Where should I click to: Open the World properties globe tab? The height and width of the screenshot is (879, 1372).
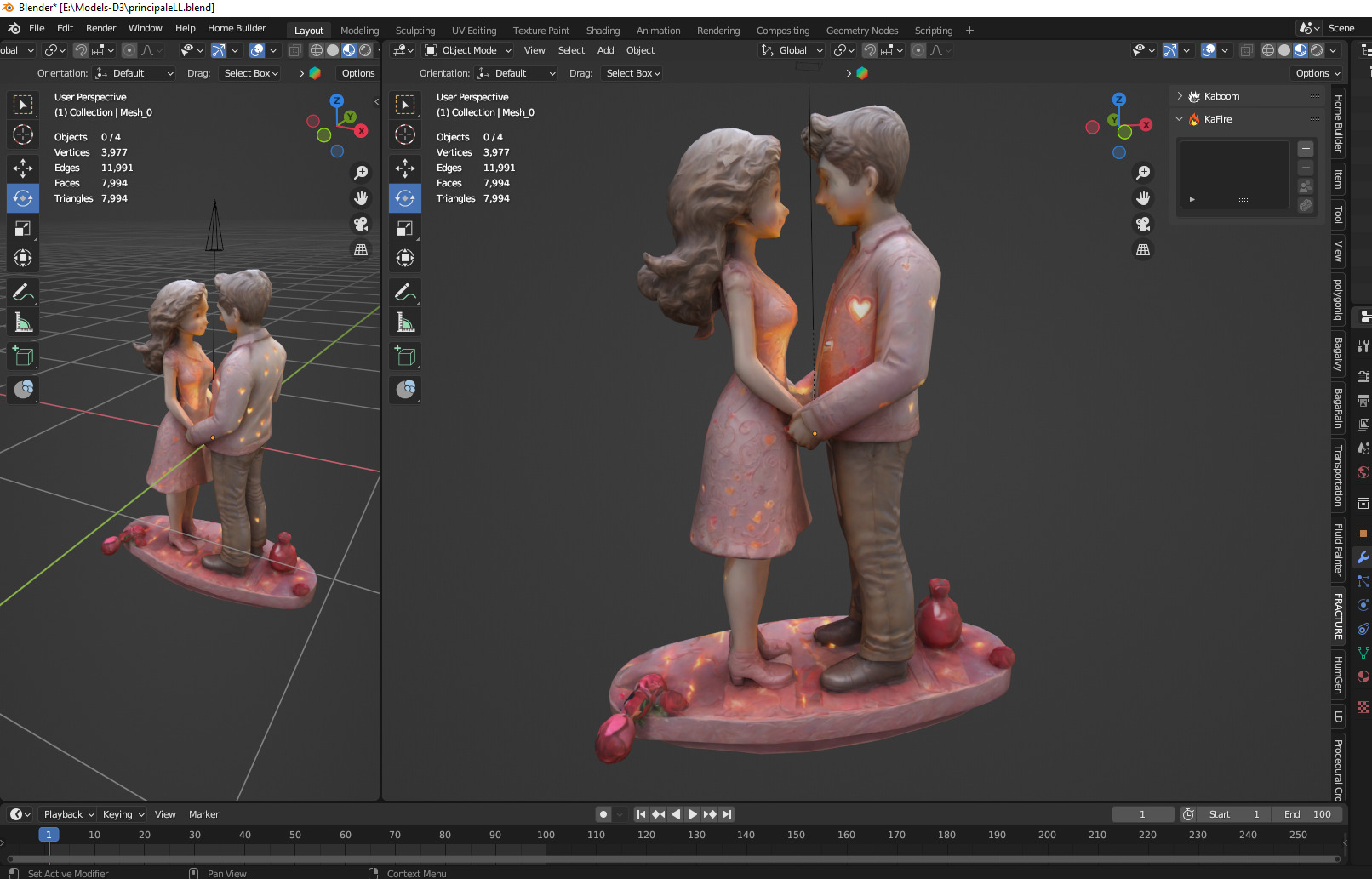(x=1363, y=472)
